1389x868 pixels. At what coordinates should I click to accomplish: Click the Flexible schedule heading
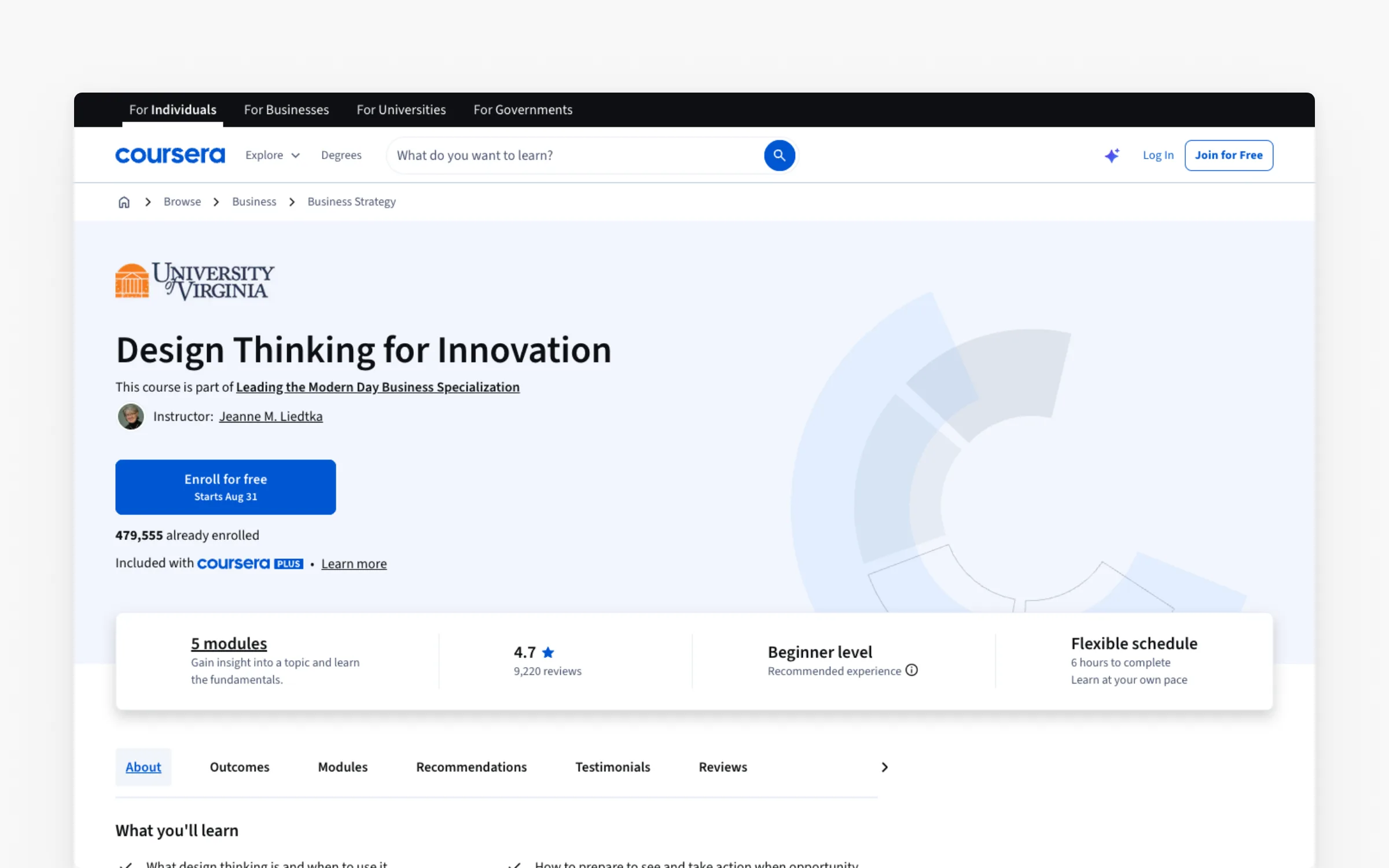click(x=1134, y=643)
